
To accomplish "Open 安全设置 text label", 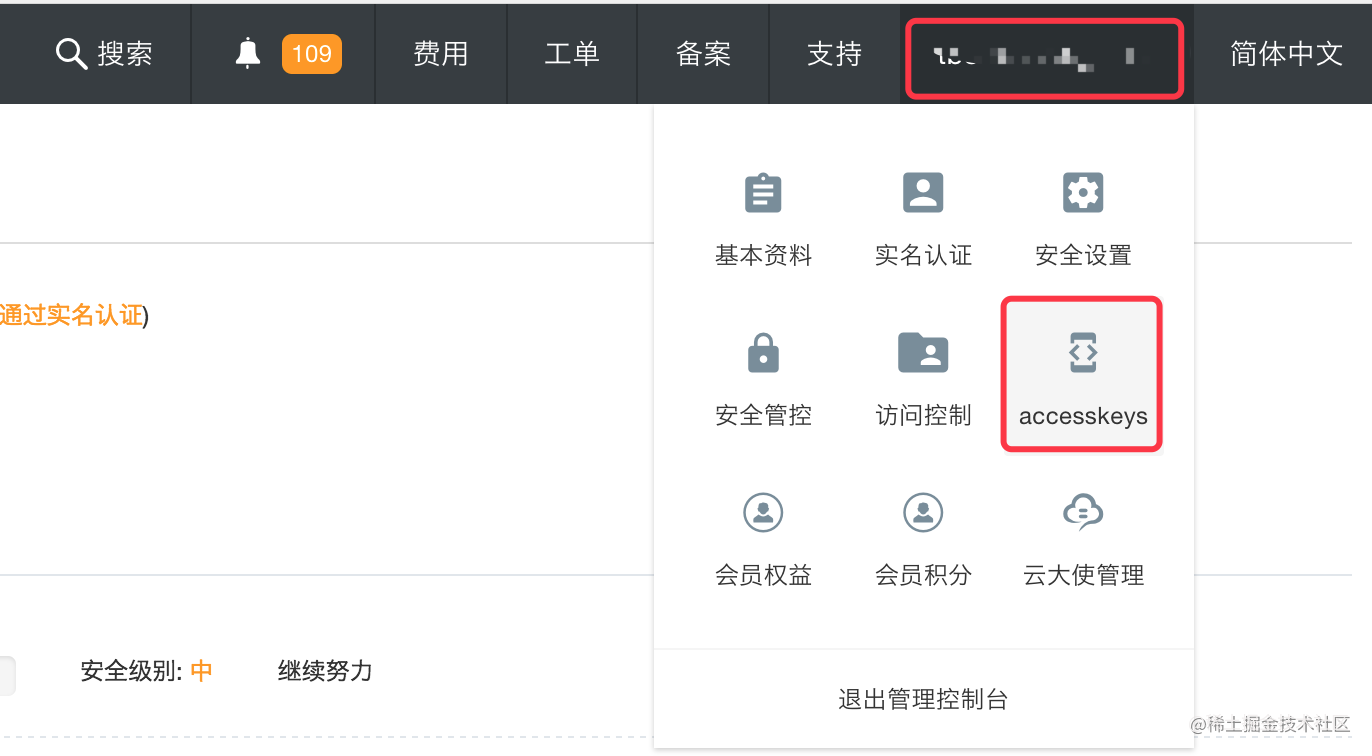I will point(1083,256).
